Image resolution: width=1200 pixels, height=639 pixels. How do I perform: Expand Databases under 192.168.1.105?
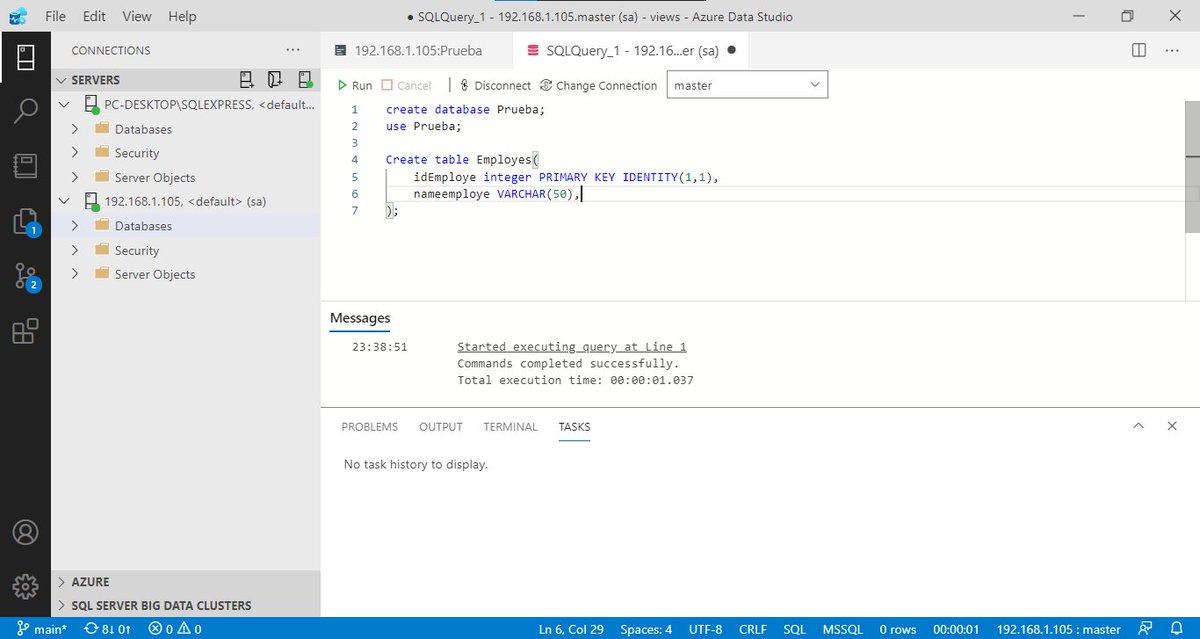[75, 226]
